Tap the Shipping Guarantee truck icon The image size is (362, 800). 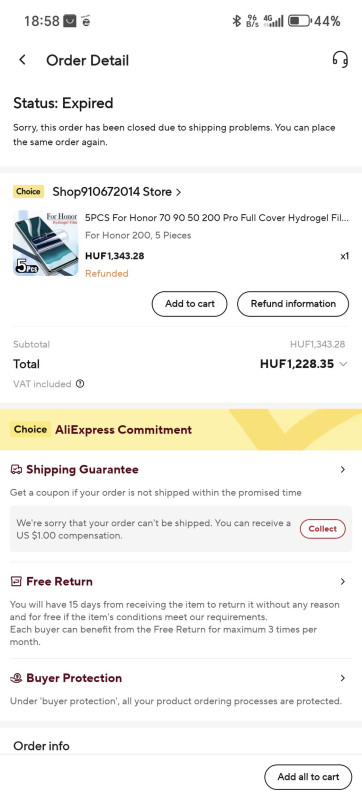click(16, 469)
